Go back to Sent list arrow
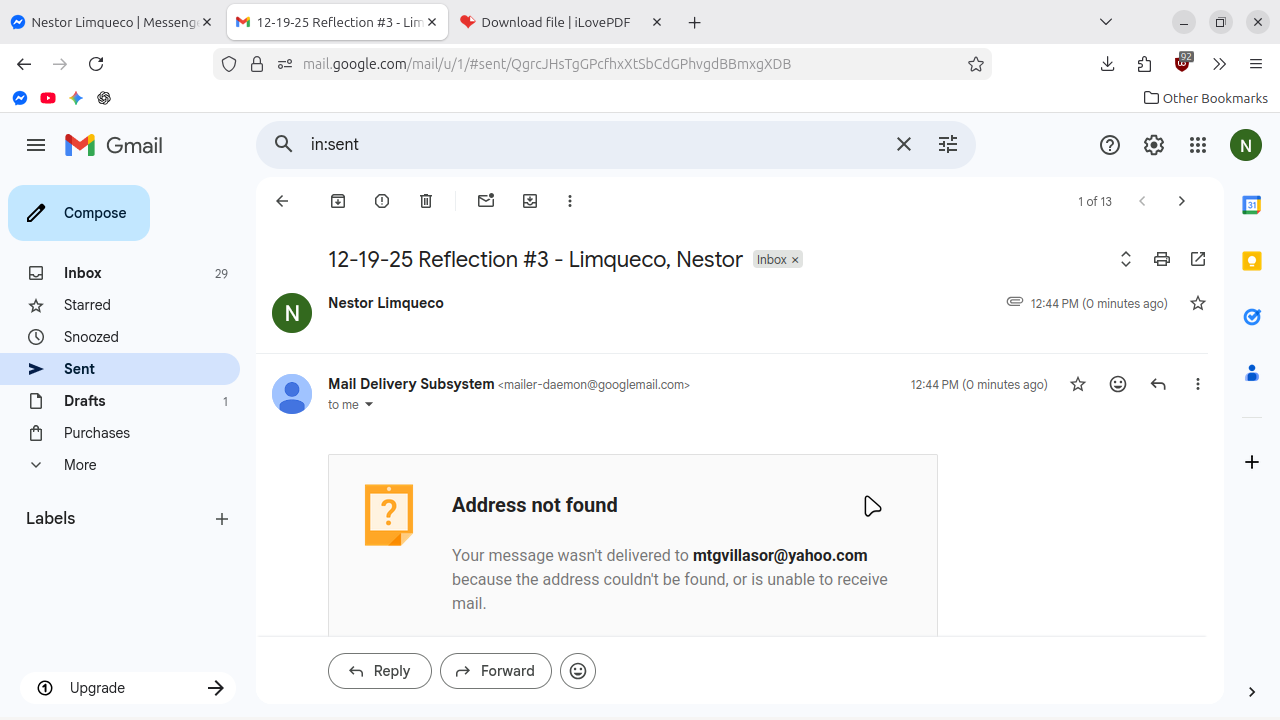Image resolution: width=1280 pixels, height=720 pixels. [282, 201]
